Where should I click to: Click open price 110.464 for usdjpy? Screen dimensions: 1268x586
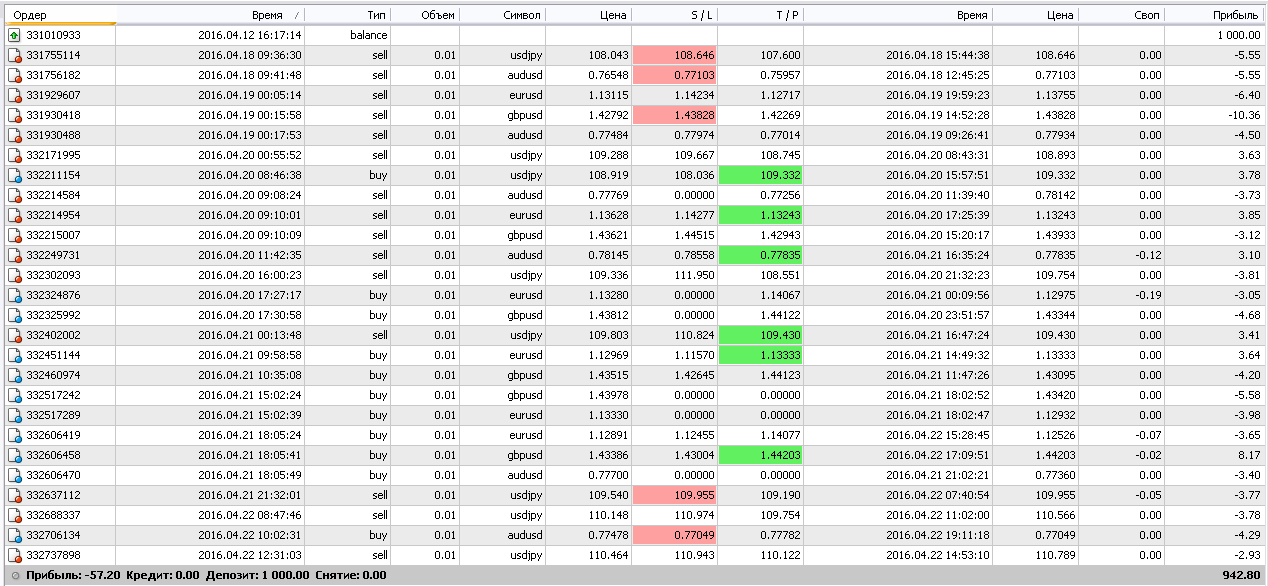point(609,555)
